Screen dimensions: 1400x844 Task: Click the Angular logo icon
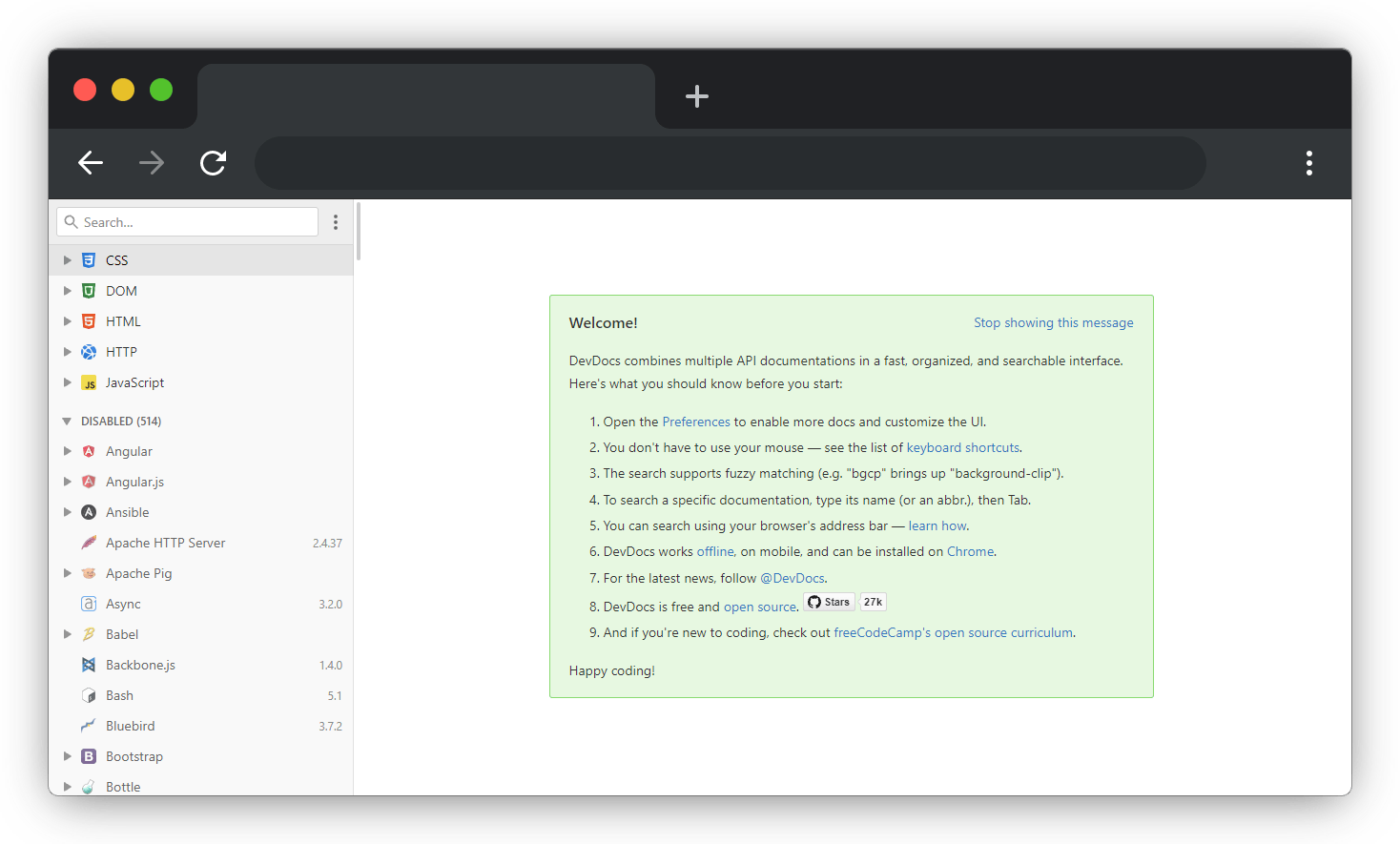click(x=89, y=451)
